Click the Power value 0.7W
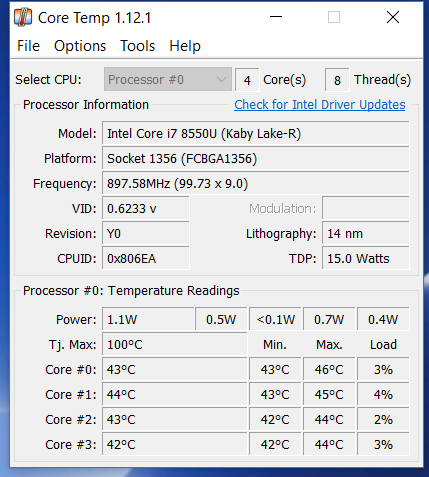Screen dimensions: 429x477 329,319
